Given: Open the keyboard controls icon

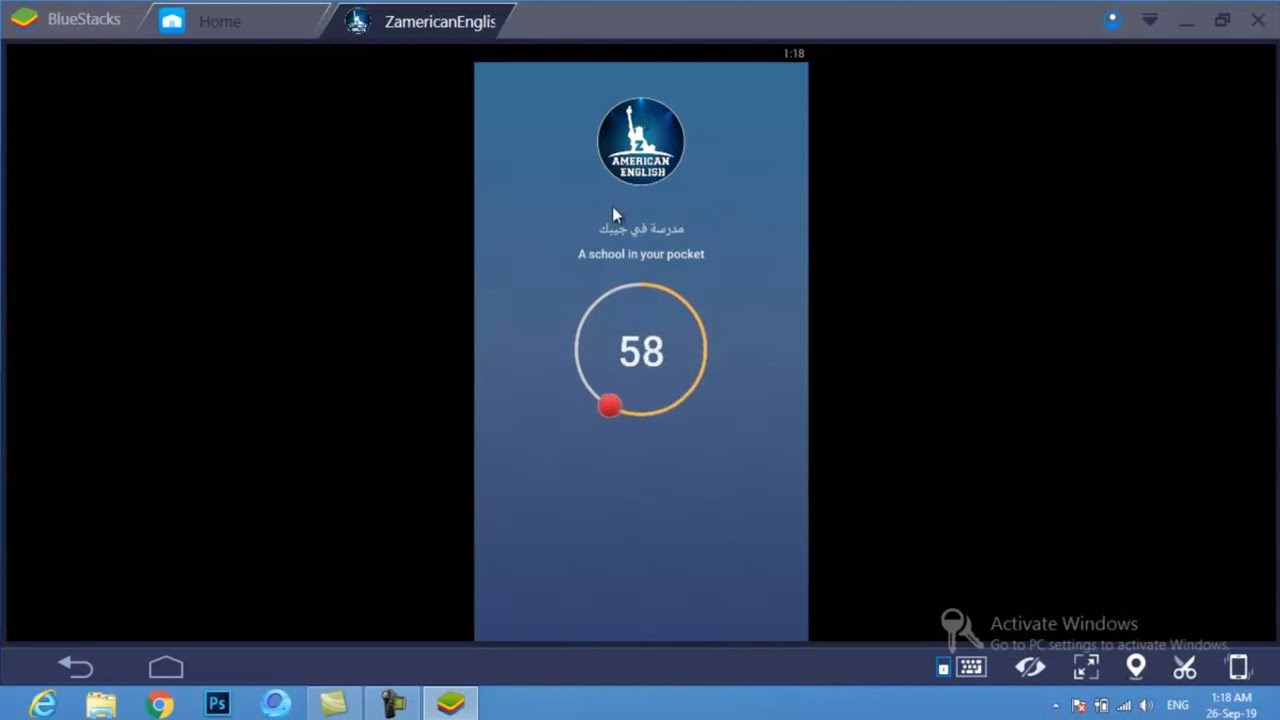Looking at the screenshot, I should pyautogui.click(x=972, y=667).
